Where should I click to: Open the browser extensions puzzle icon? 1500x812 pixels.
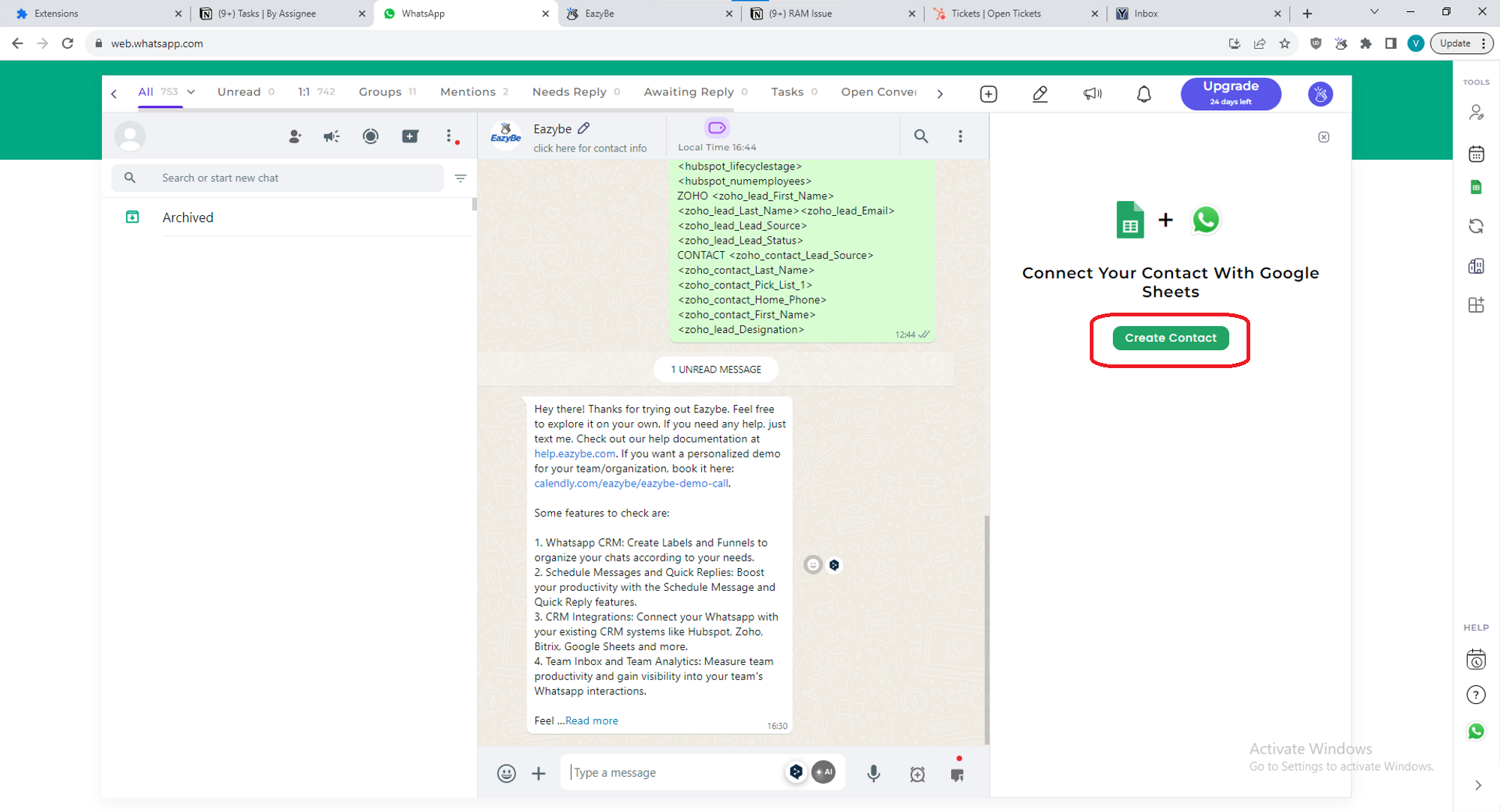tap(1366, 43)
